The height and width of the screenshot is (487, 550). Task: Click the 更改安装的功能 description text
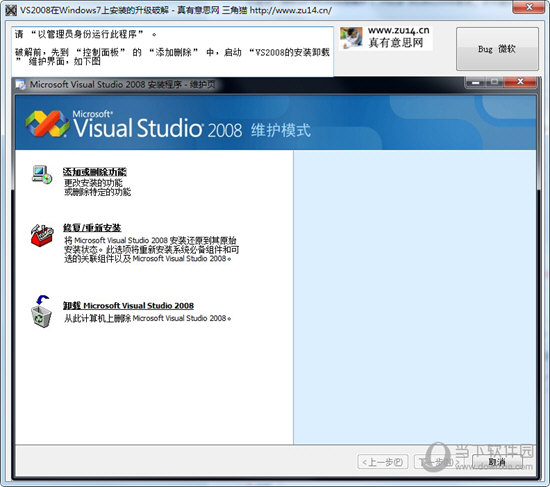93,183
